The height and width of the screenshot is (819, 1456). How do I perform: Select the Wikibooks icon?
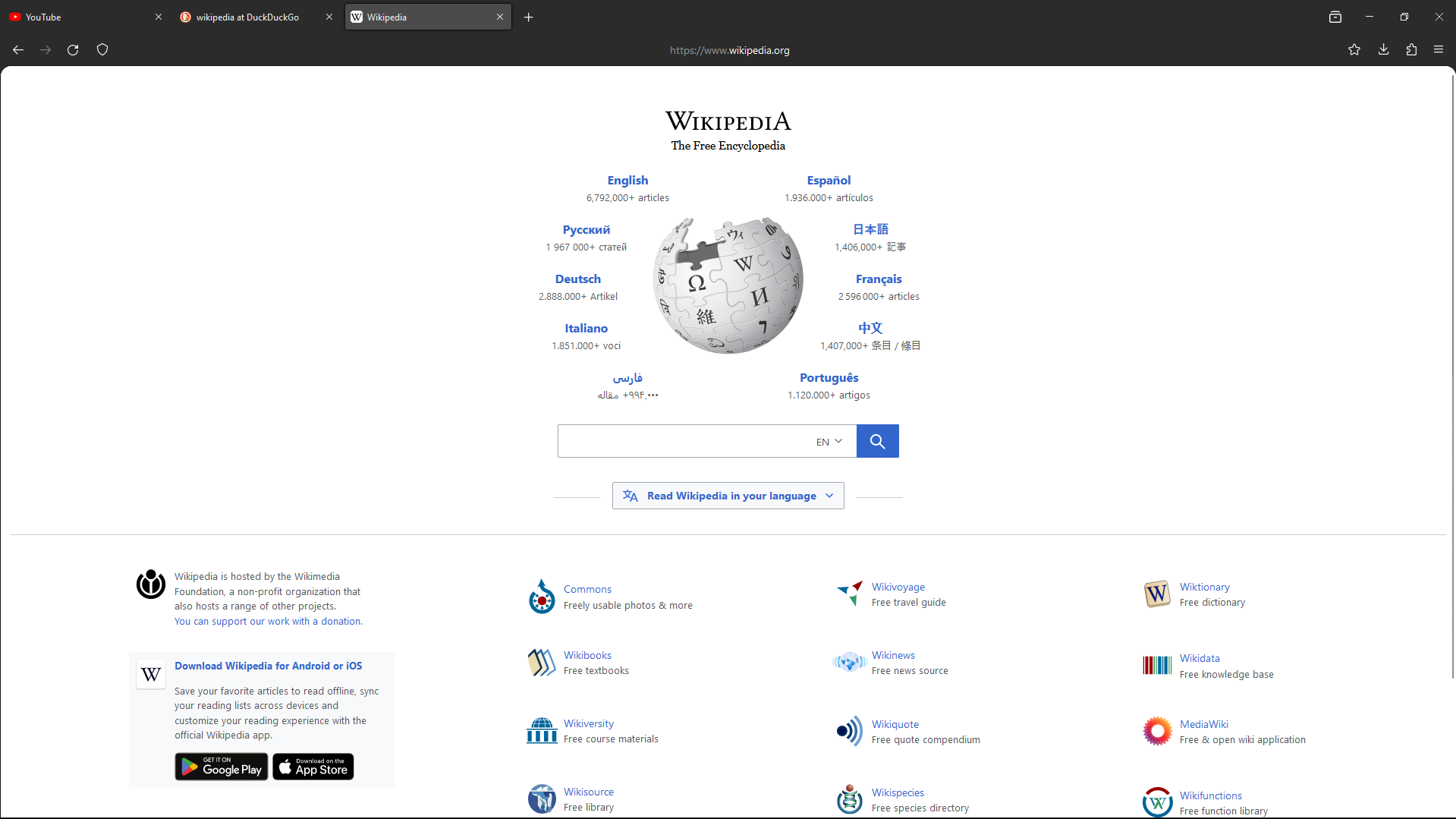click(x=541, y=662)
